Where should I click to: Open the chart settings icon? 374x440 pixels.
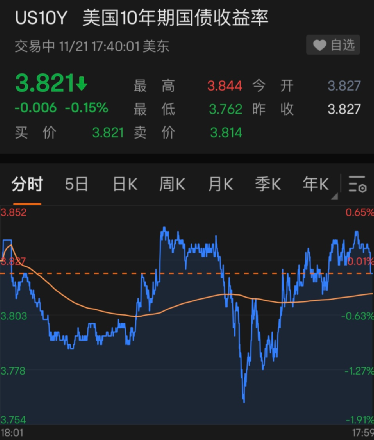[357, 184]
